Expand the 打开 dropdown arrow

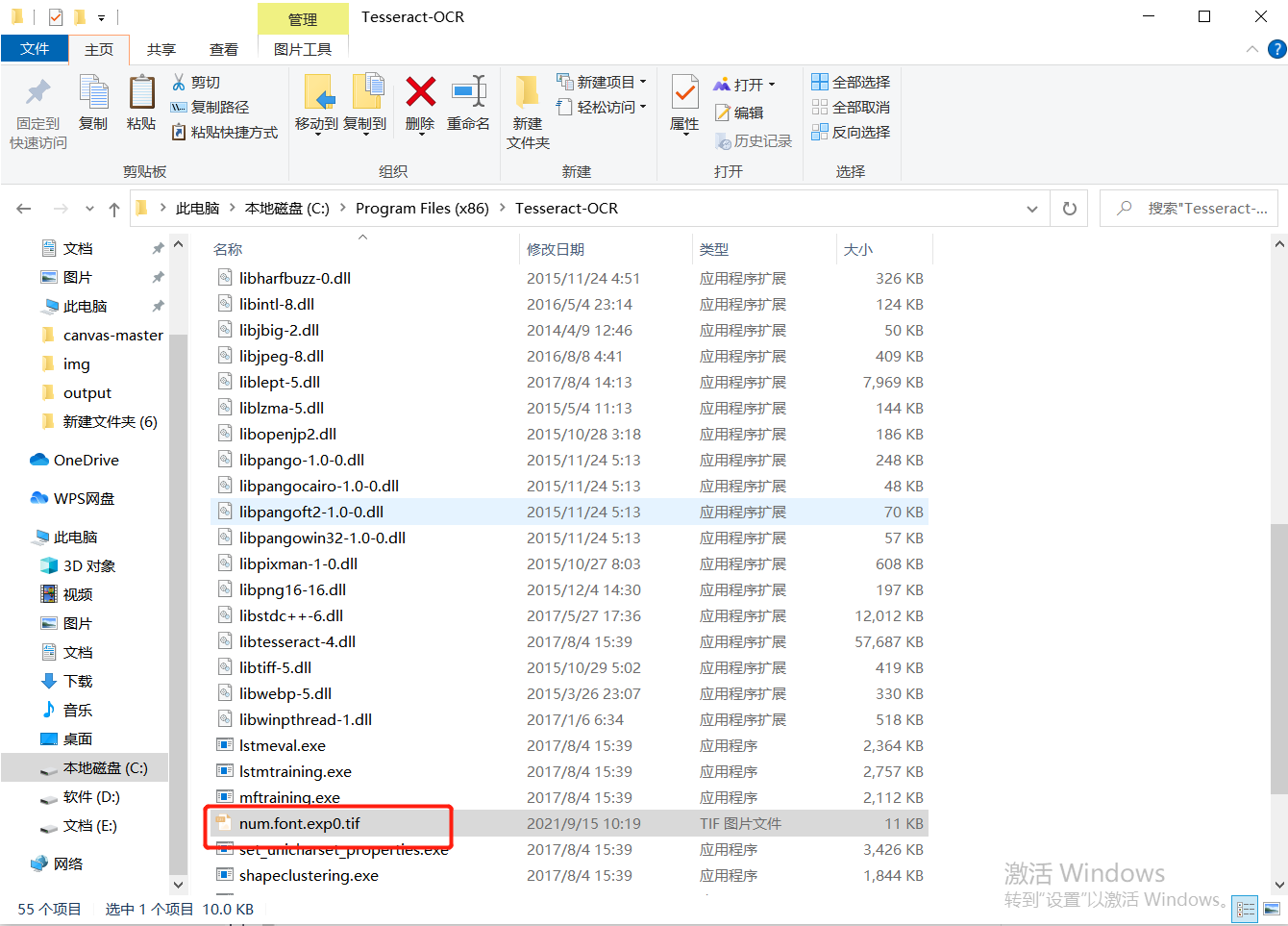772,85
